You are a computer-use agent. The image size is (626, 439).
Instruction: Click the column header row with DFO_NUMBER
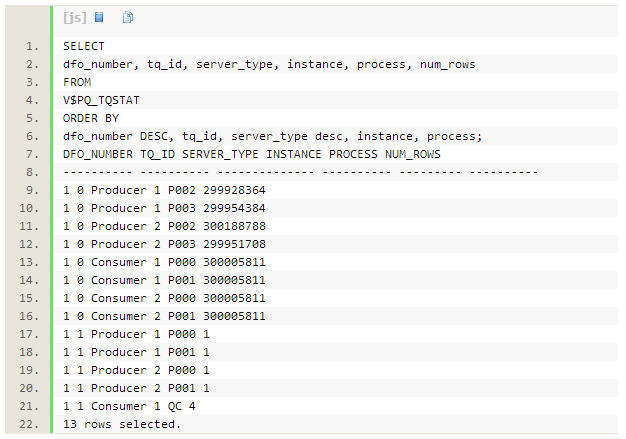point(251,154)
